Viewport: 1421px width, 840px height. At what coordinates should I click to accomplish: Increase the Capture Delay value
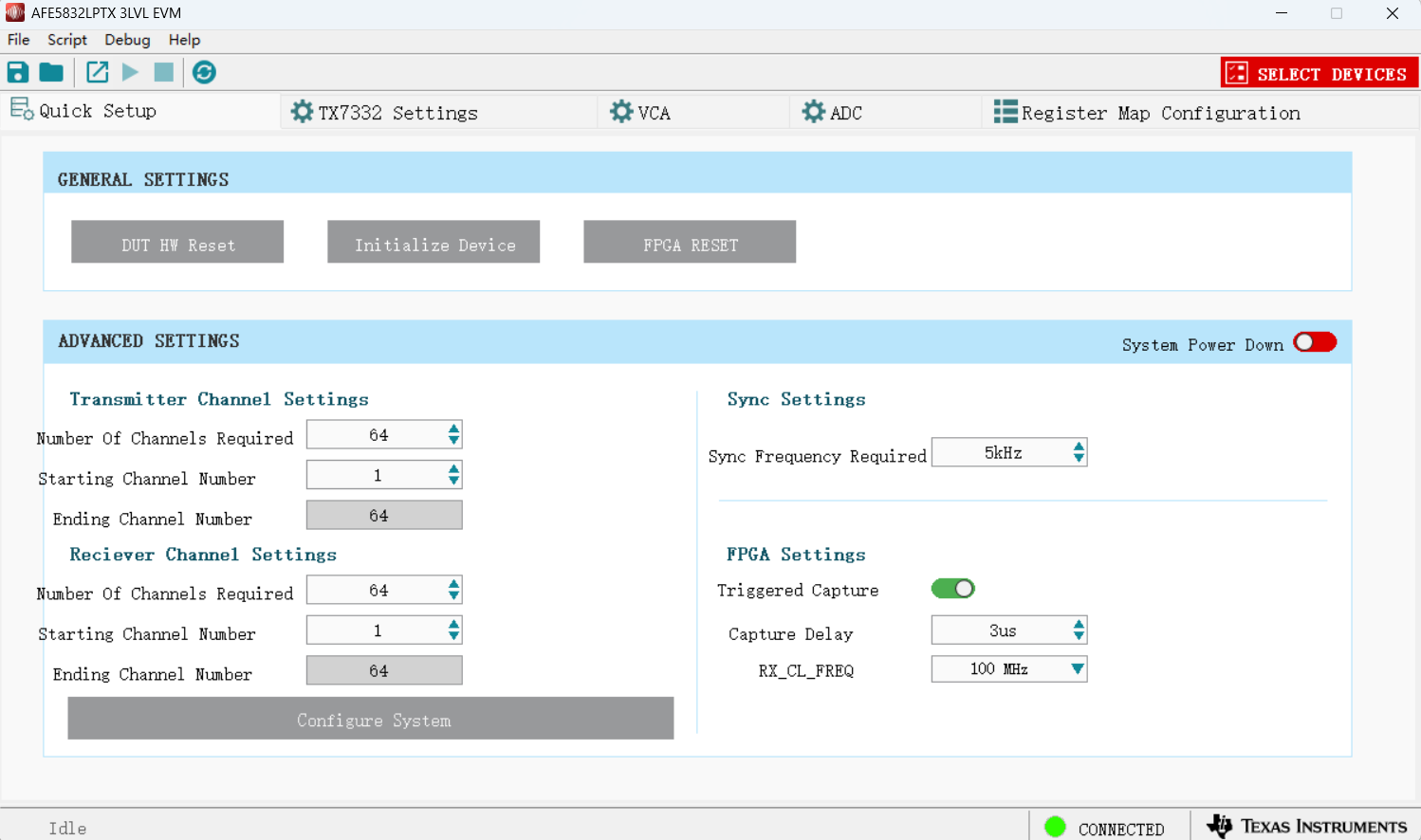pos(1079,625)
